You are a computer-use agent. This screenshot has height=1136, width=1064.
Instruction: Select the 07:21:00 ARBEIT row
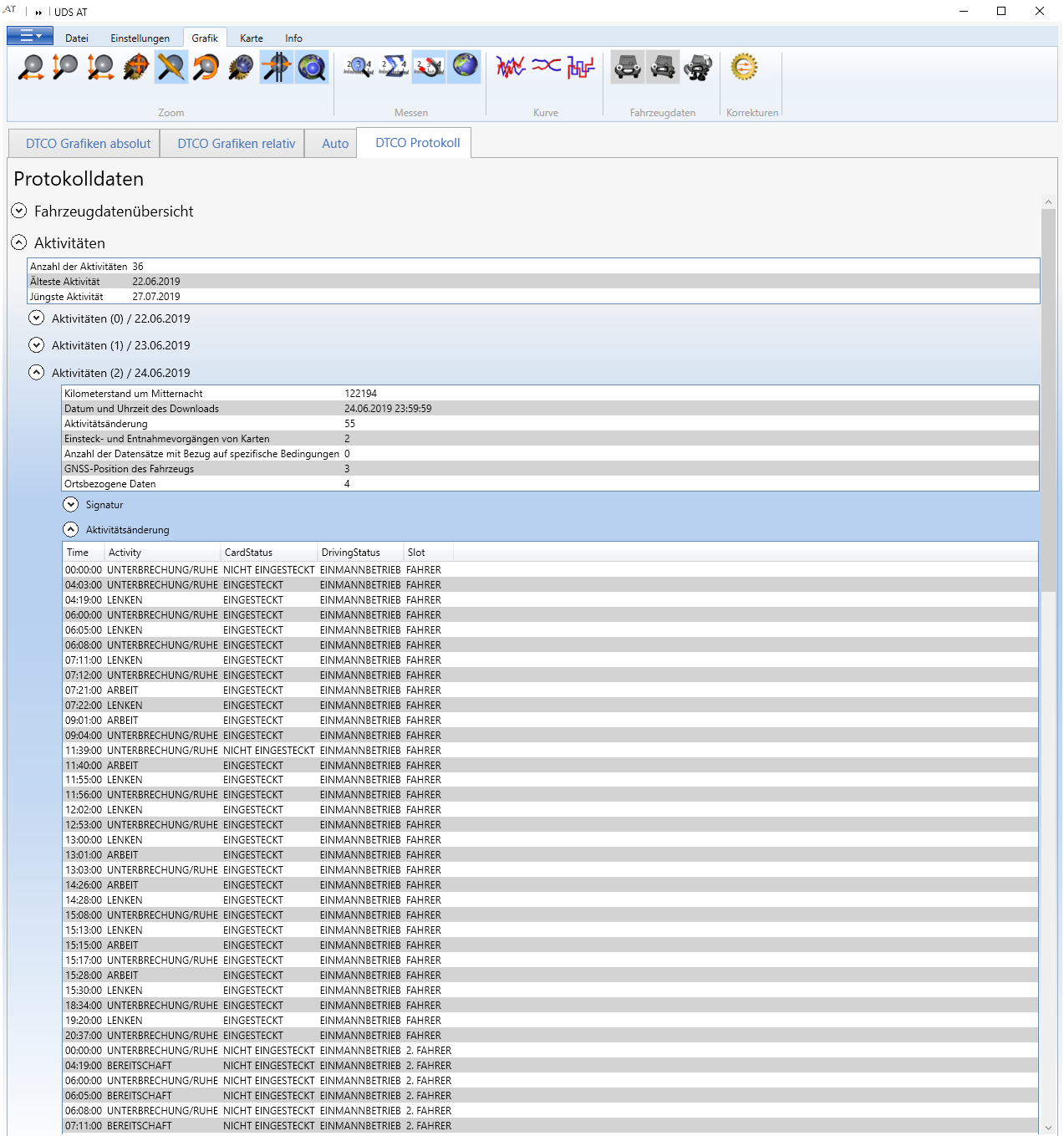tap(551, 690)
